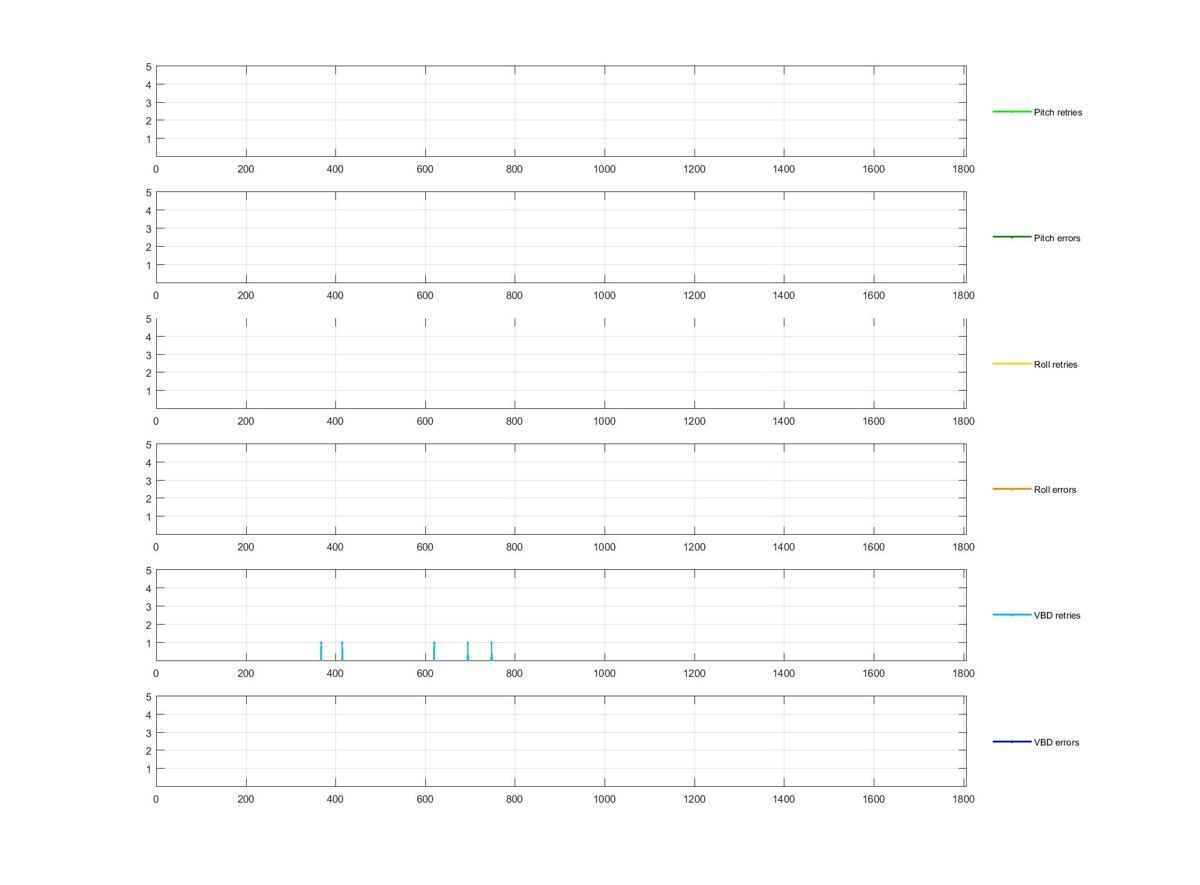Click the "Pitch retries" legend label
This screenshot has height=885, width=1200.
(x=1057, y=113)
